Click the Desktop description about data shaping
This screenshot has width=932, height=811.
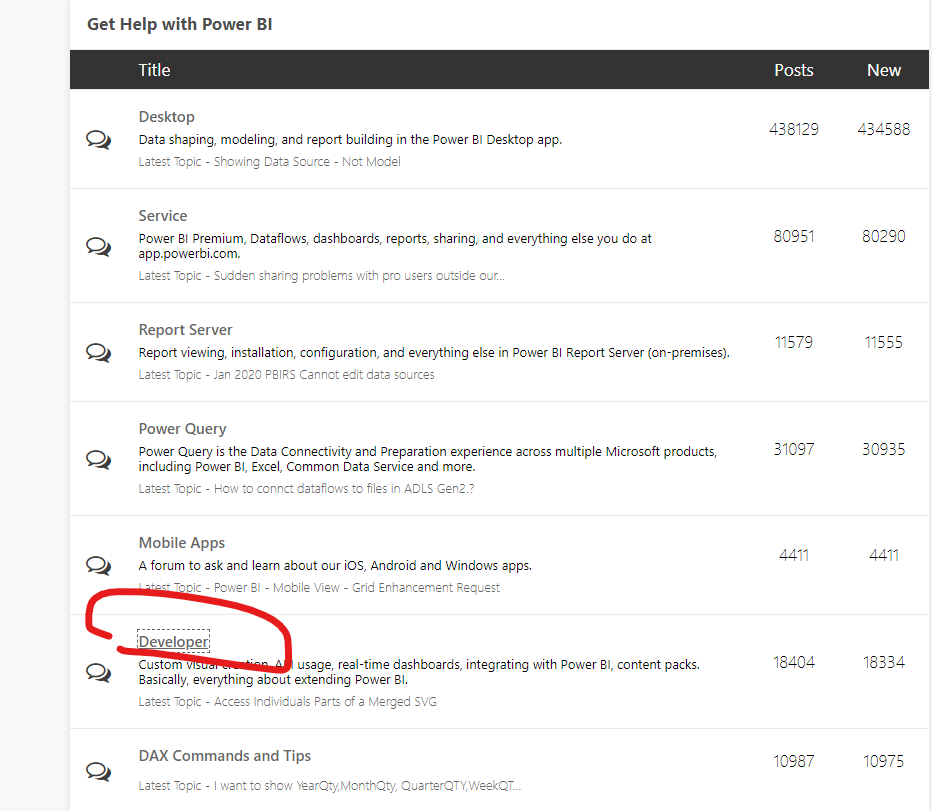point(350,140)
